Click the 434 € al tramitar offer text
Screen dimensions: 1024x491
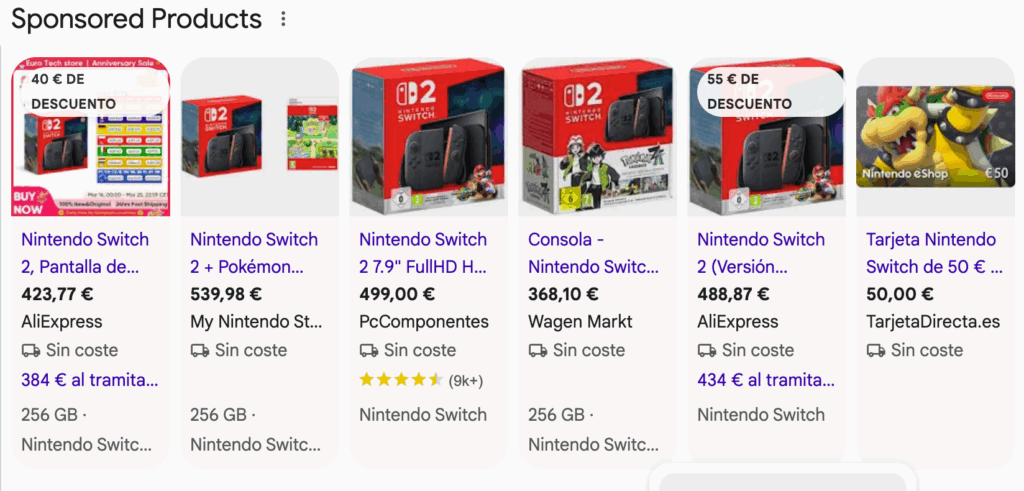(765, 380)
